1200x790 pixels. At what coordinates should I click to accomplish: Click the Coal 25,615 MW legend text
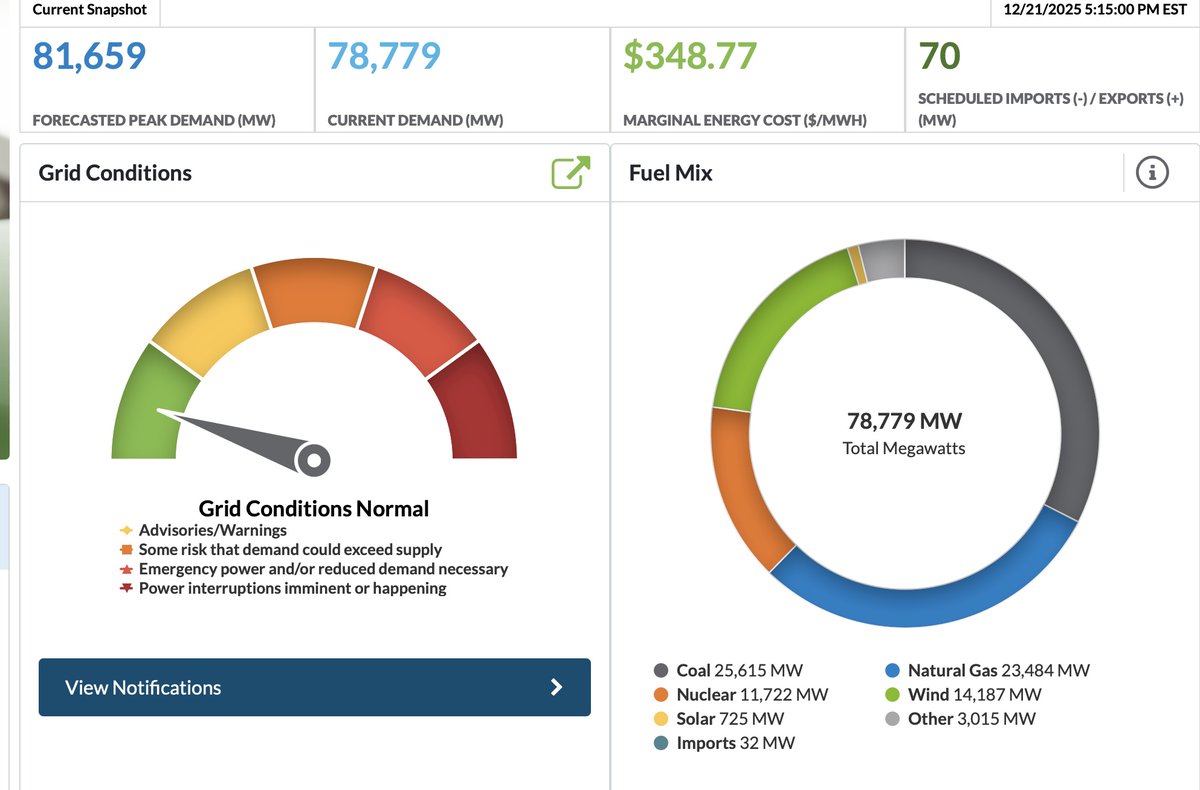coord(740,671)
